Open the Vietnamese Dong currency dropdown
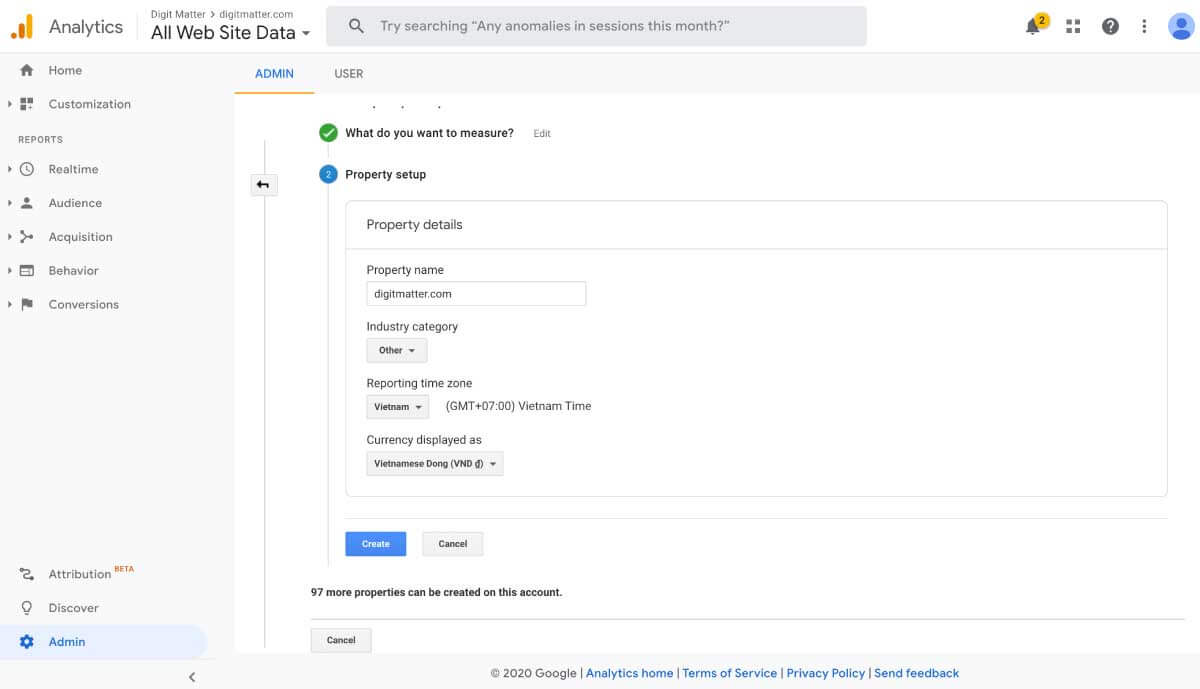Screen dimensions: 1200x689 coord(434,463)
